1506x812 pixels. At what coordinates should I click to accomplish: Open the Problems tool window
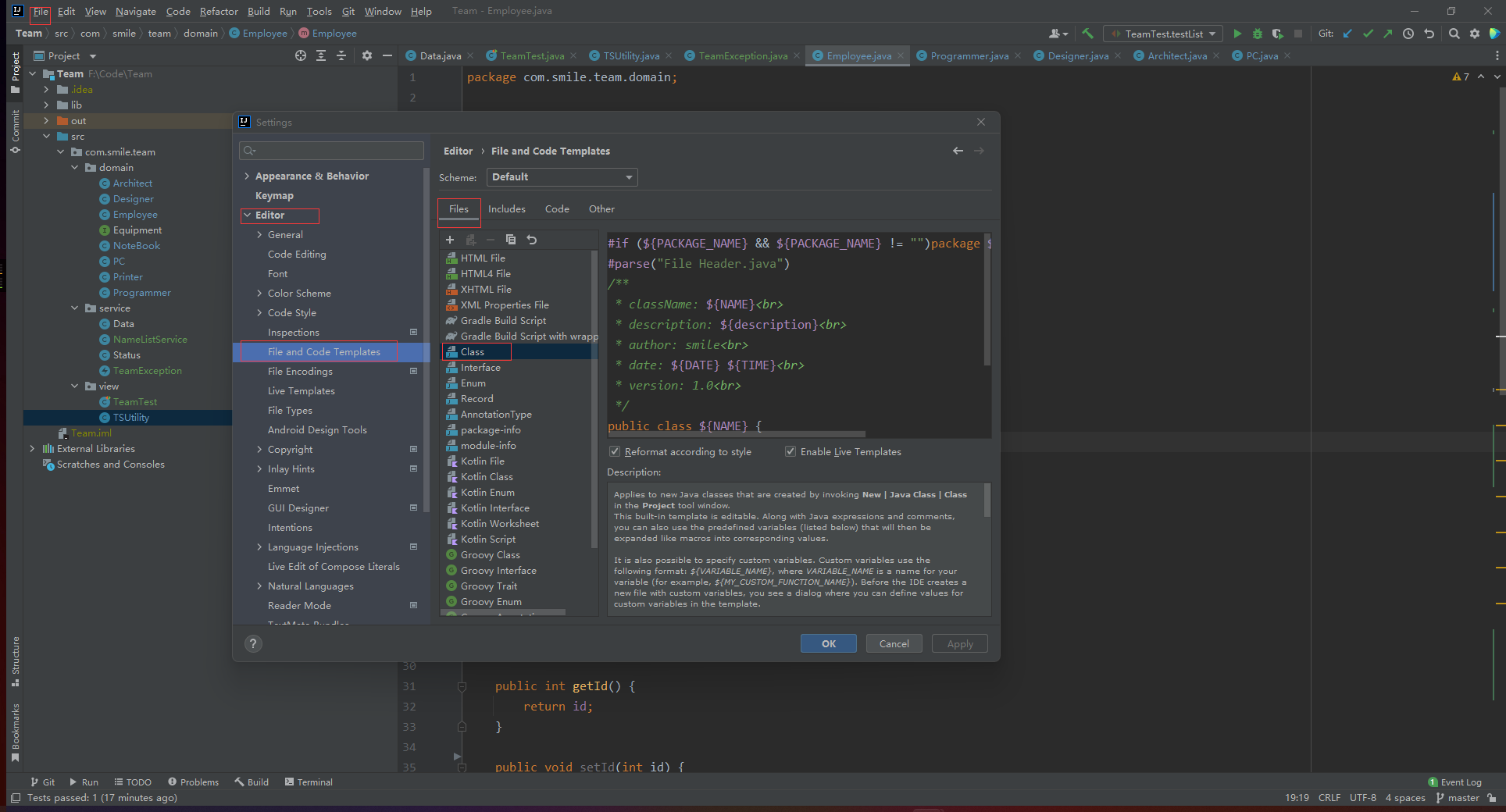click(193, 782)
